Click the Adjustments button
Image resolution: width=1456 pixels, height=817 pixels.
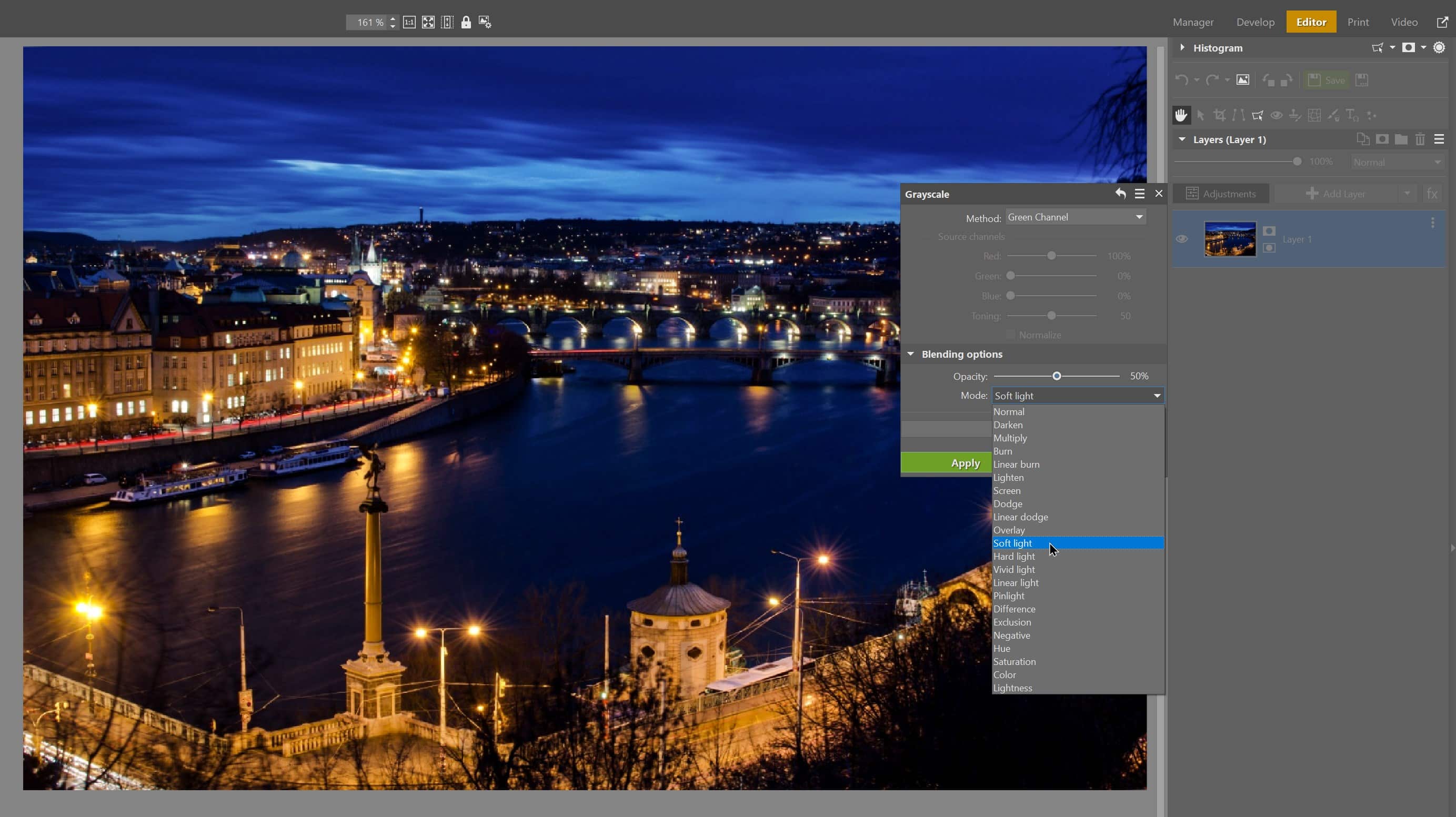pyautogui.click(x=1220, y=194)
